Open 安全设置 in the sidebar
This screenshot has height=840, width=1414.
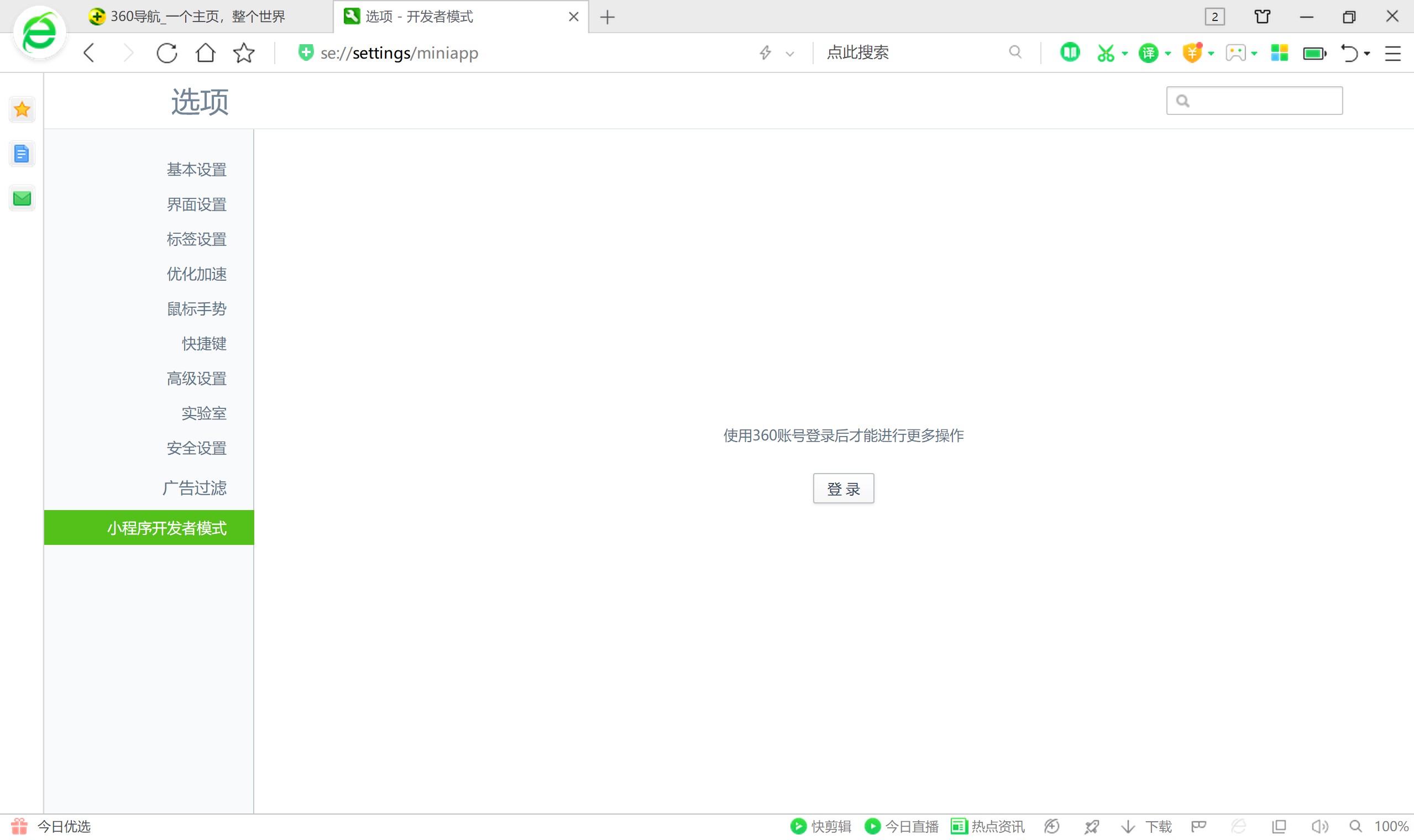(x=196, y=448)
